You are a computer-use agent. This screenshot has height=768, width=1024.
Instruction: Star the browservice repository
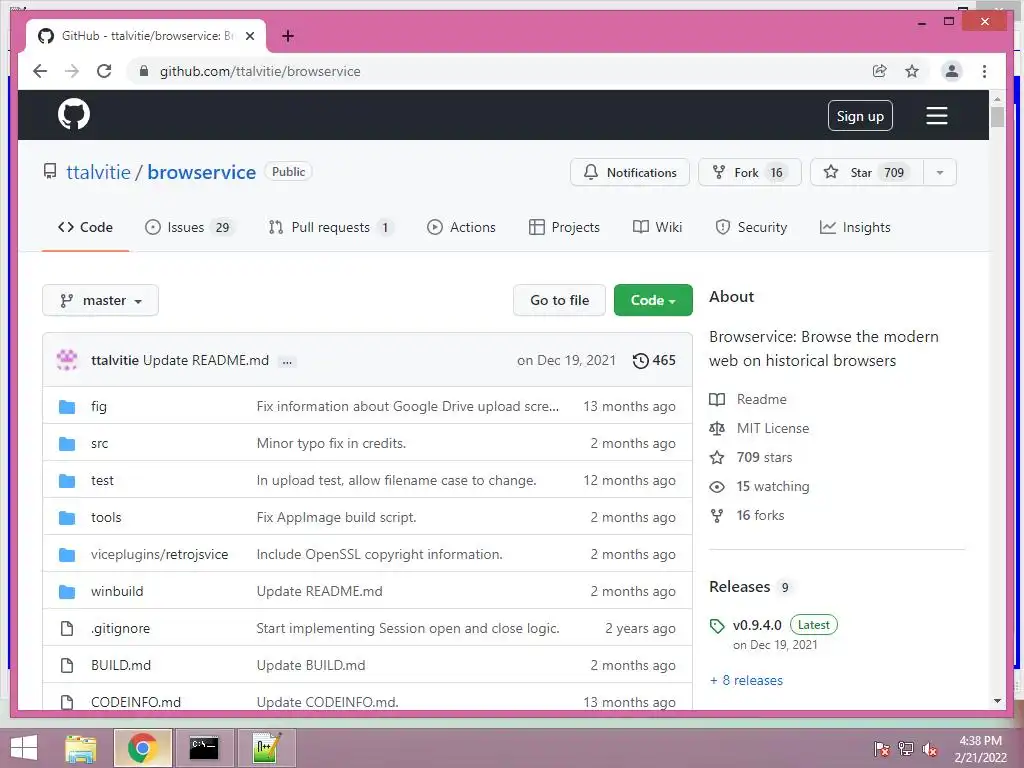pos(867,172)
